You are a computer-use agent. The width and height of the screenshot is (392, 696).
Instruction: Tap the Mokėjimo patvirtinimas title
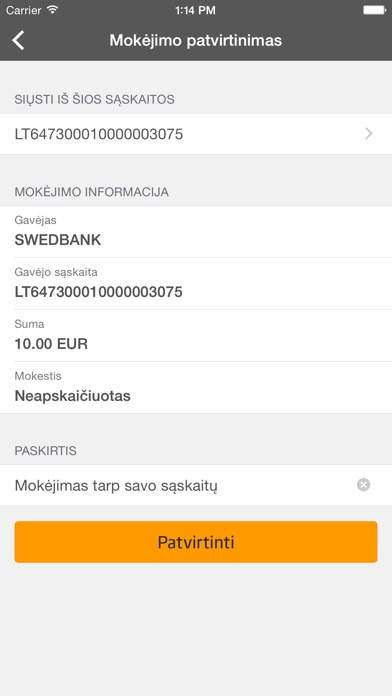point(196,40)
